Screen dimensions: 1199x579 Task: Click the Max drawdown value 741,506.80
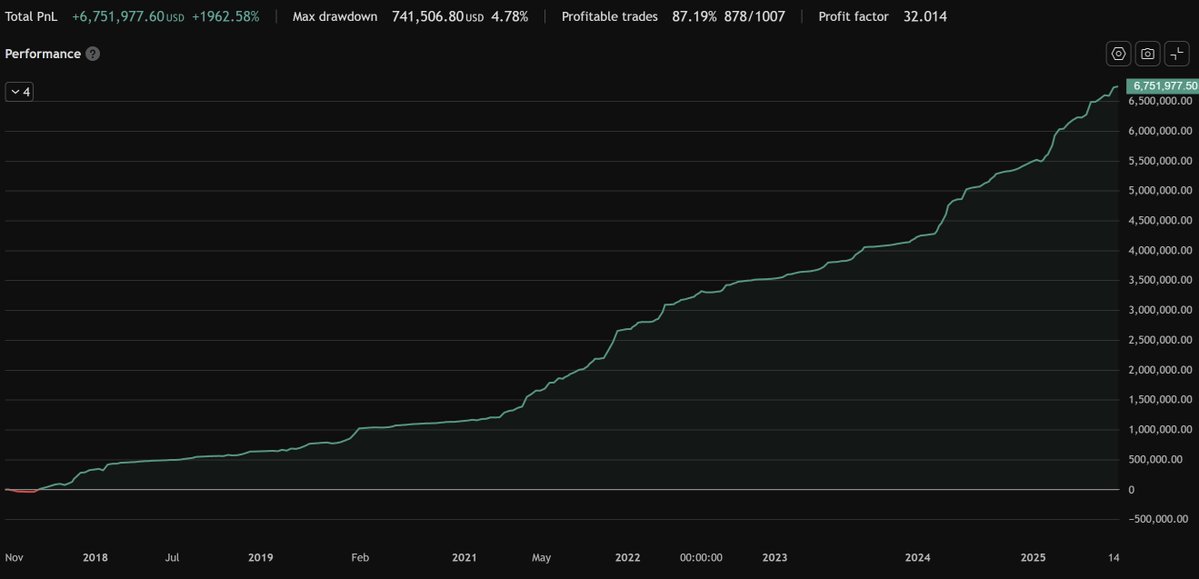(x=427, y=16)
